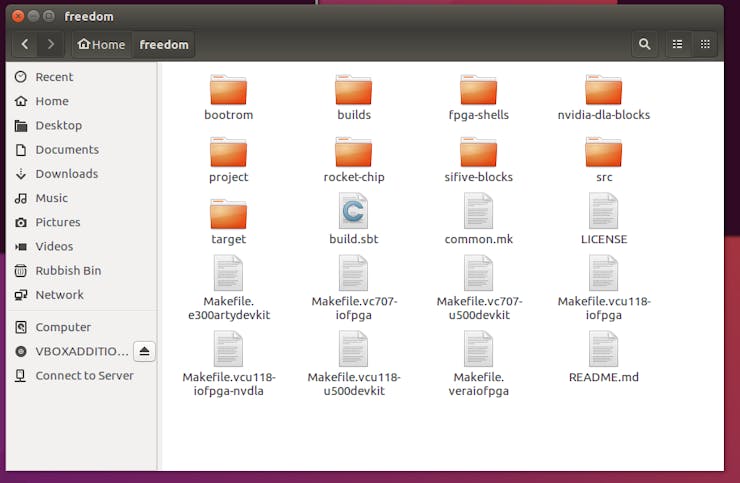This screenshot has width=740, height=483.
Task: Select the Makefile.vcu118-iofpga-nvdla file icon
Action: pyautogui.click(x=228, y=349)
